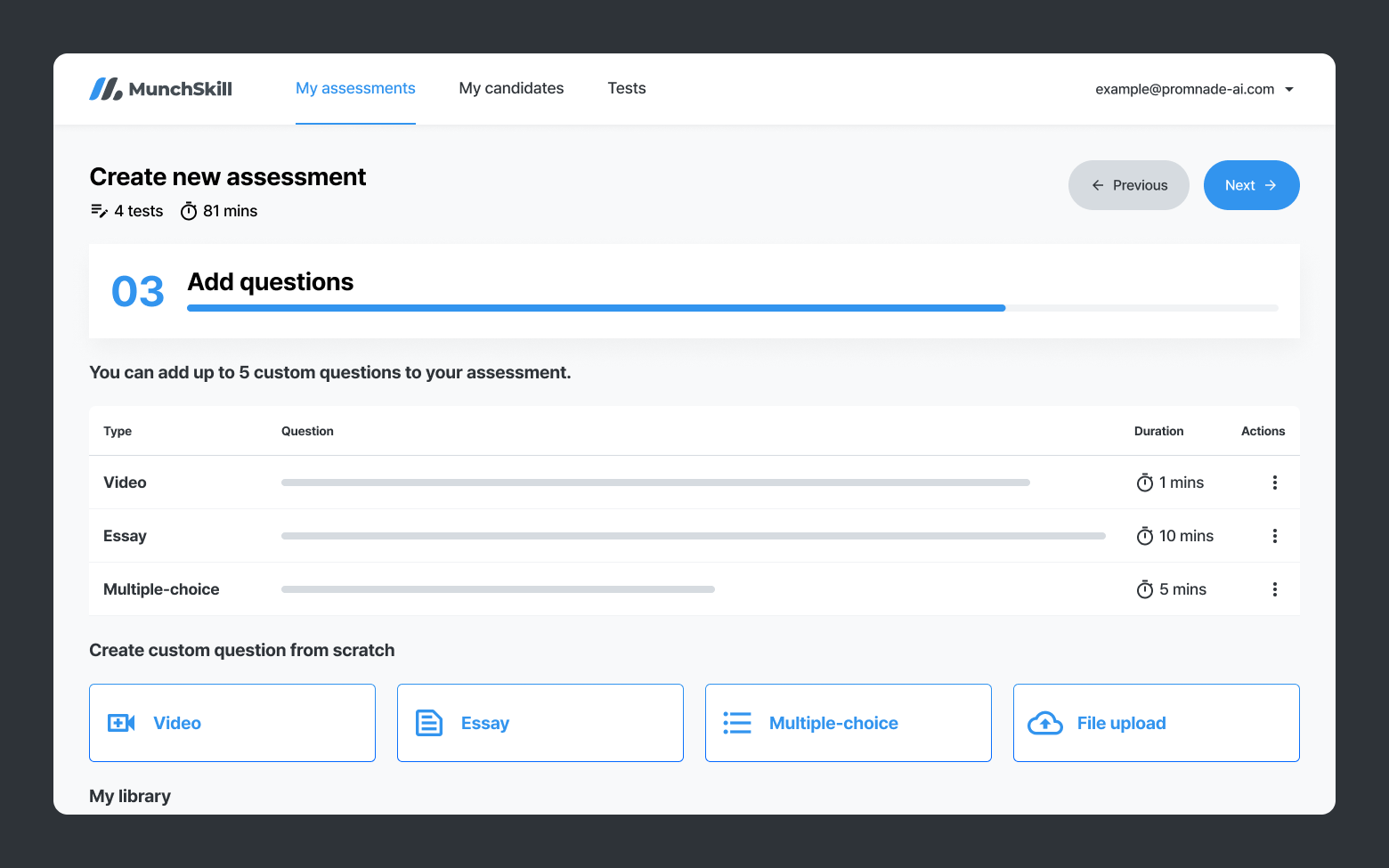Open actions menu for the Essay row

point(1275,536)
